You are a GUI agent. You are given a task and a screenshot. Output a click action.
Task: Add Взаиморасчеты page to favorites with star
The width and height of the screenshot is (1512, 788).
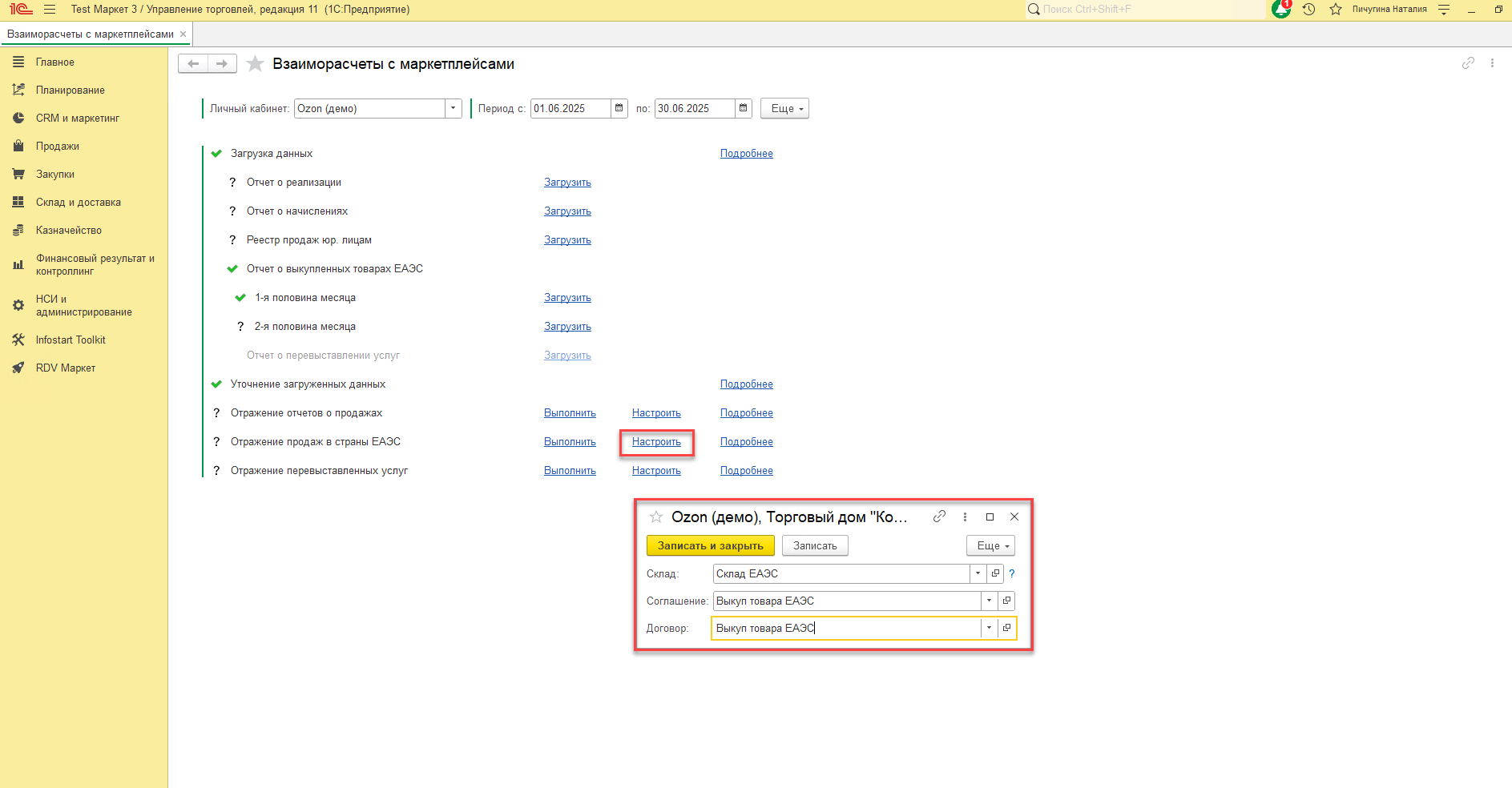255,64
